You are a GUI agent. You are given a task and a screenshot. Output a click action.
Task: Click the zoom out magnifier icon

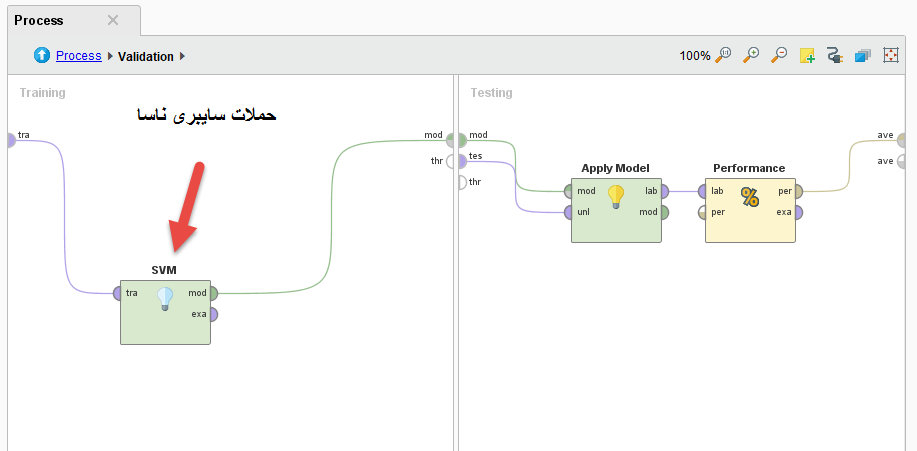click(x=779, y=56)
